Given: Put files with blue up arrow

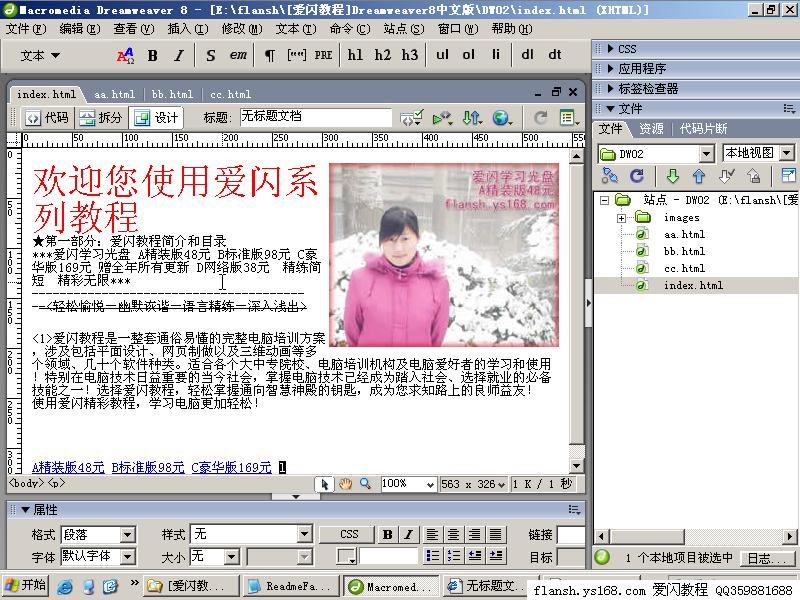Looking at the screenshot, I should tap(698, 177).
